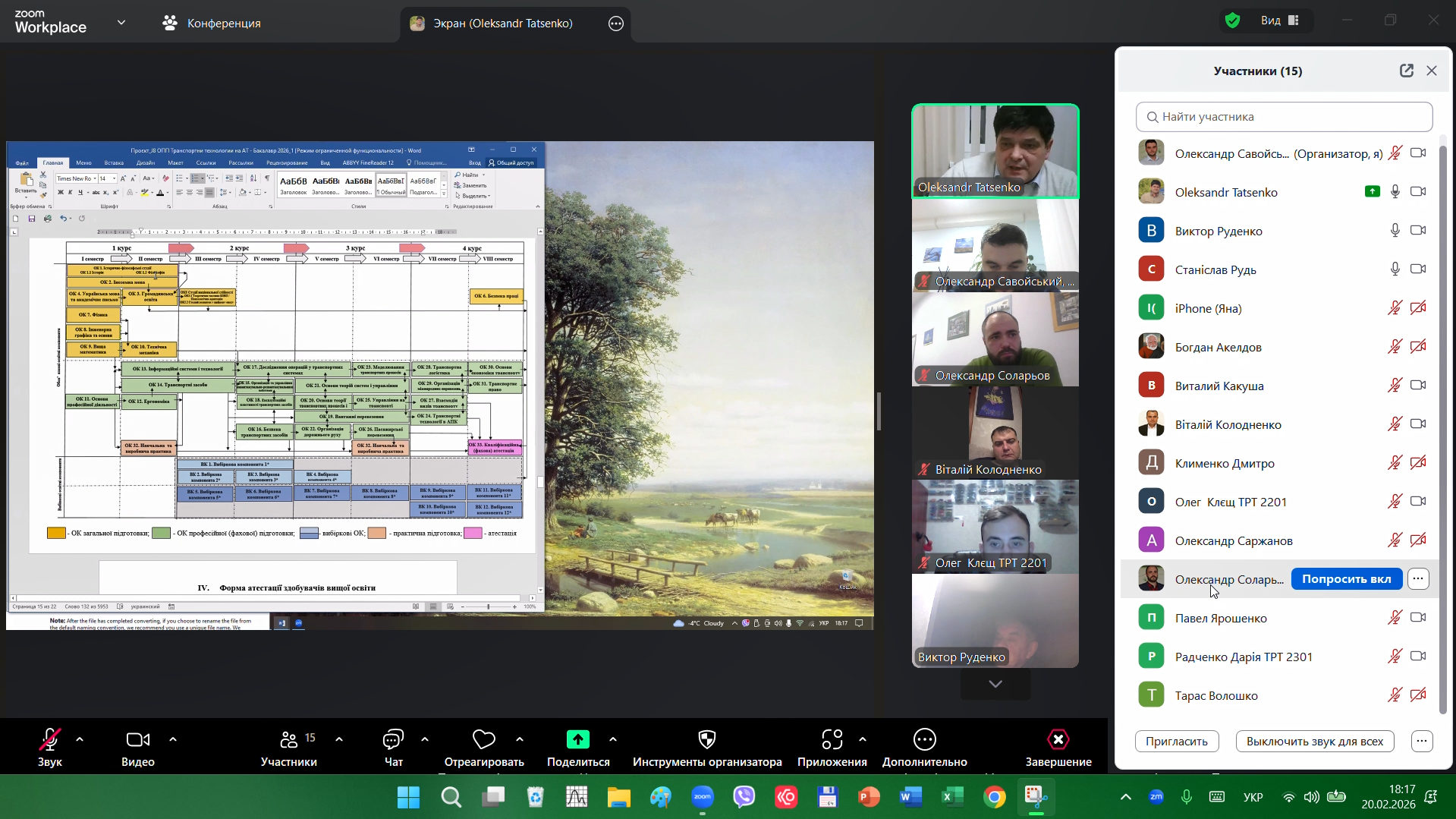Viewport: 1456px width, 819px height.
Task: Open the Chat panel icon
Action: [393, 740]
